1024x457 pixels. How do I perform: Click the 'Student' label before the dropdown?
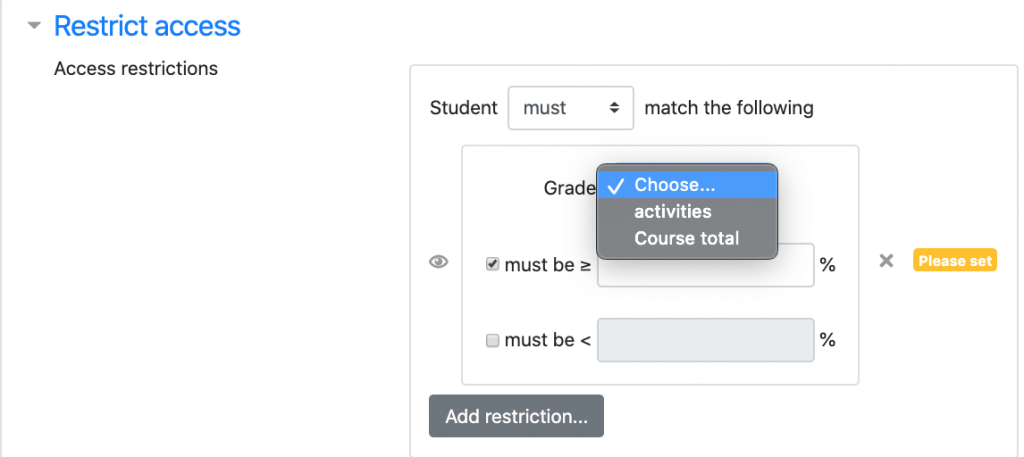[463, 108]
